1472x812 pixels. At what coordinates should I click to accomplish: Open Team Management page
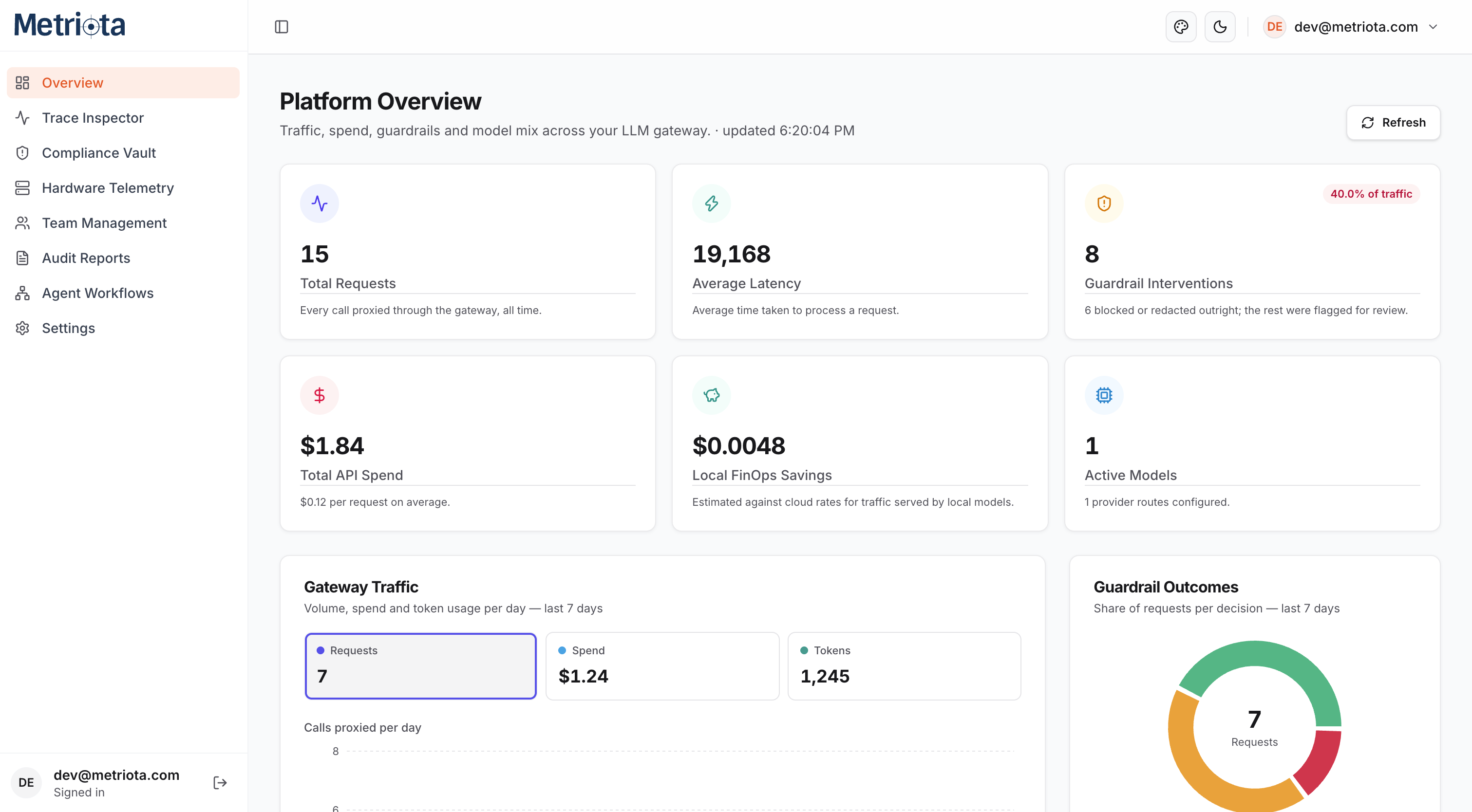pos(123,222)
